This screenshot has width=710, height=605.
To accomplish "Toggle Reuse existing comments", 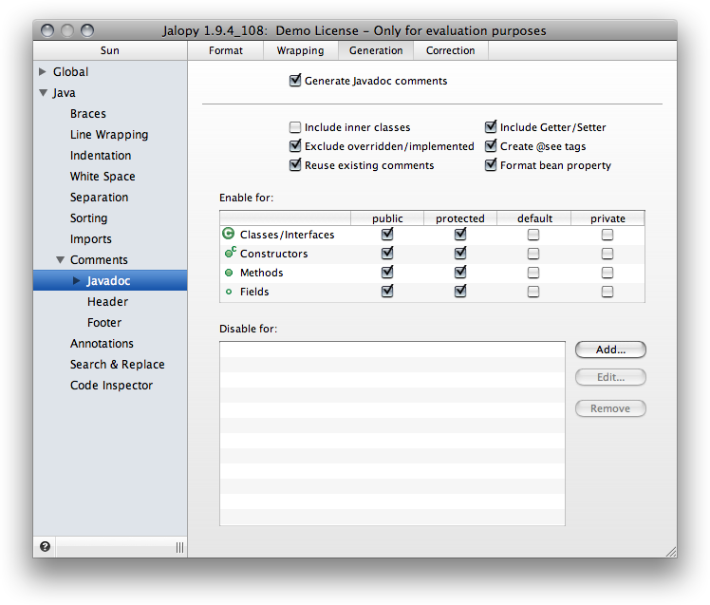I will pyautogui.click(x=295, y=165).
